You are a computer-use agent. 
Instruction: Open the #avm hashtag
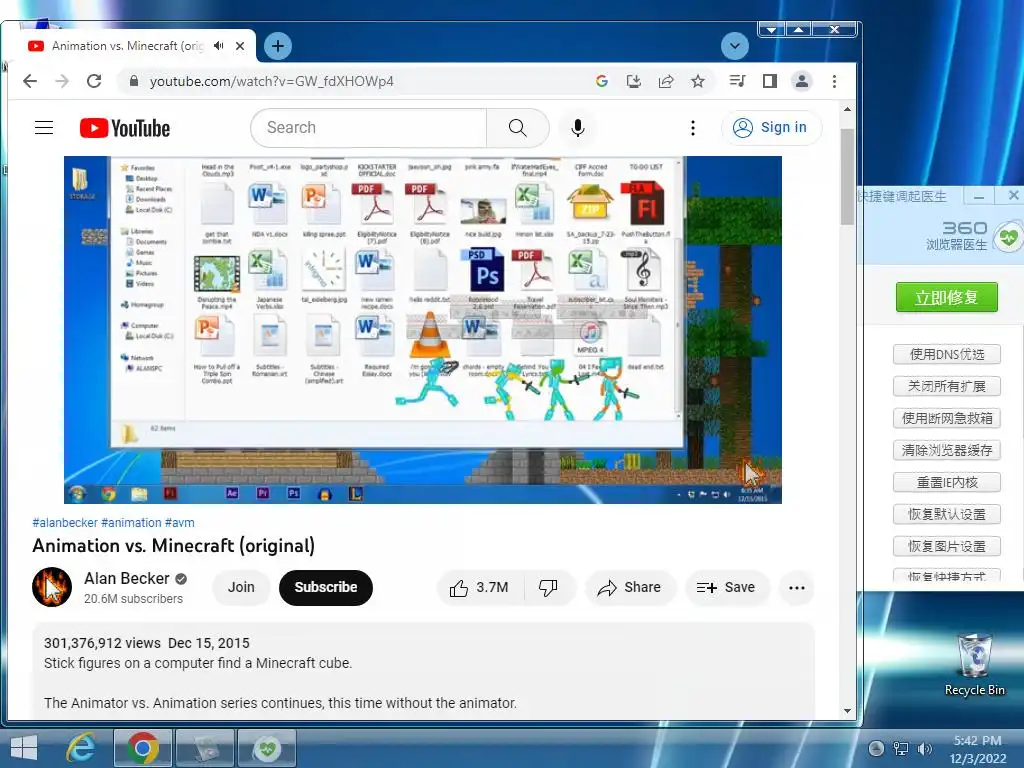click(179, 522)
